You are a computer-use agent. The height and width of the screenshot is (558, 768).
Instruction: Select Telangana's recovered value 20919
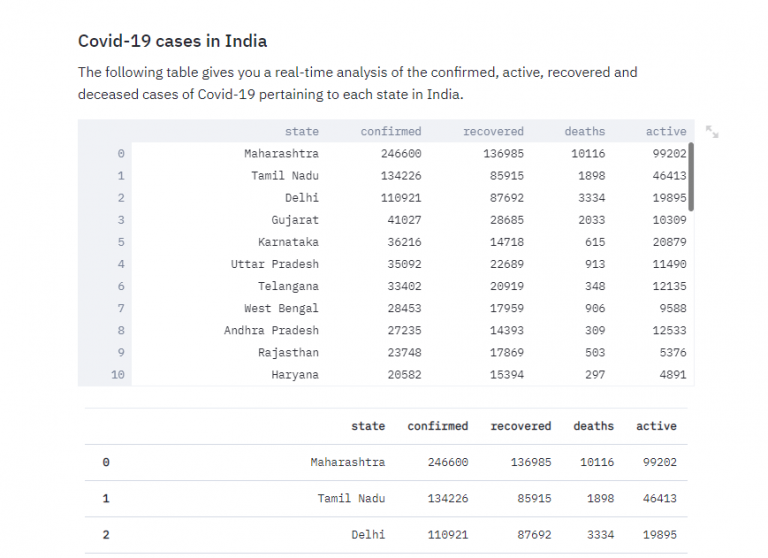pos(506,286)
